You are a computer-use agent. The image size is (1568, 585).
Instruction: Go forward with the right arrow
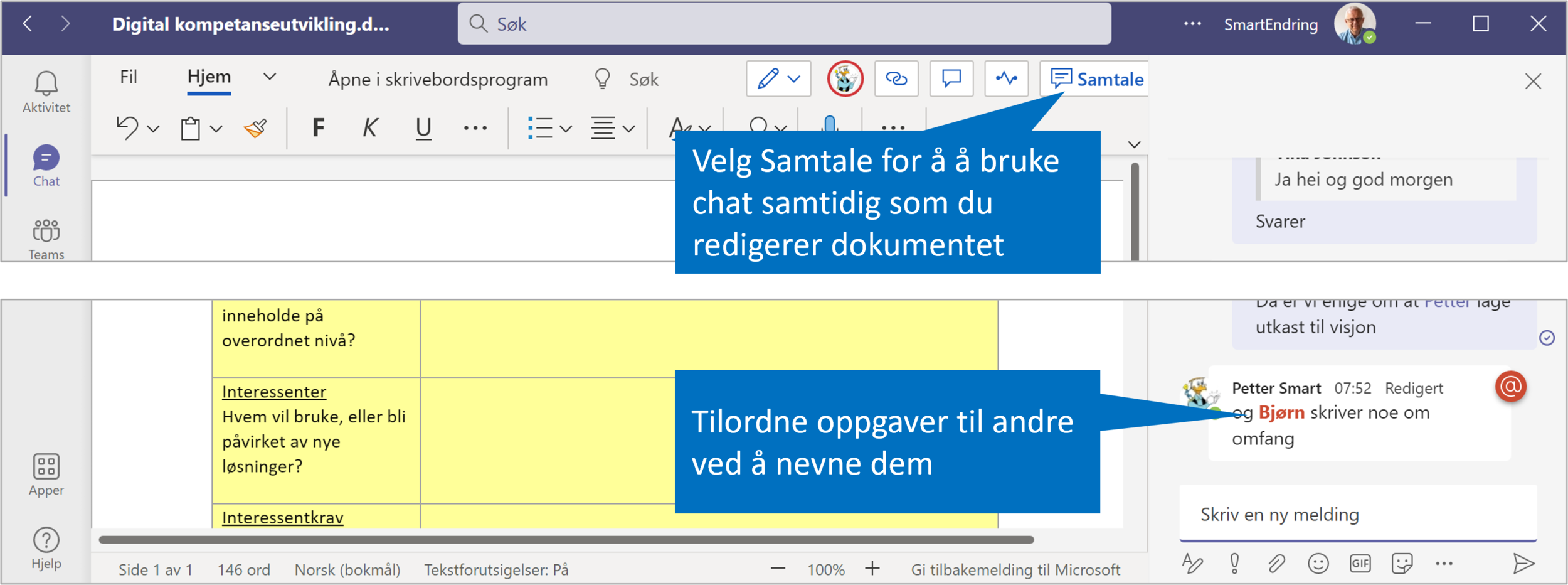pyautogui.click(x=65, y=24)
